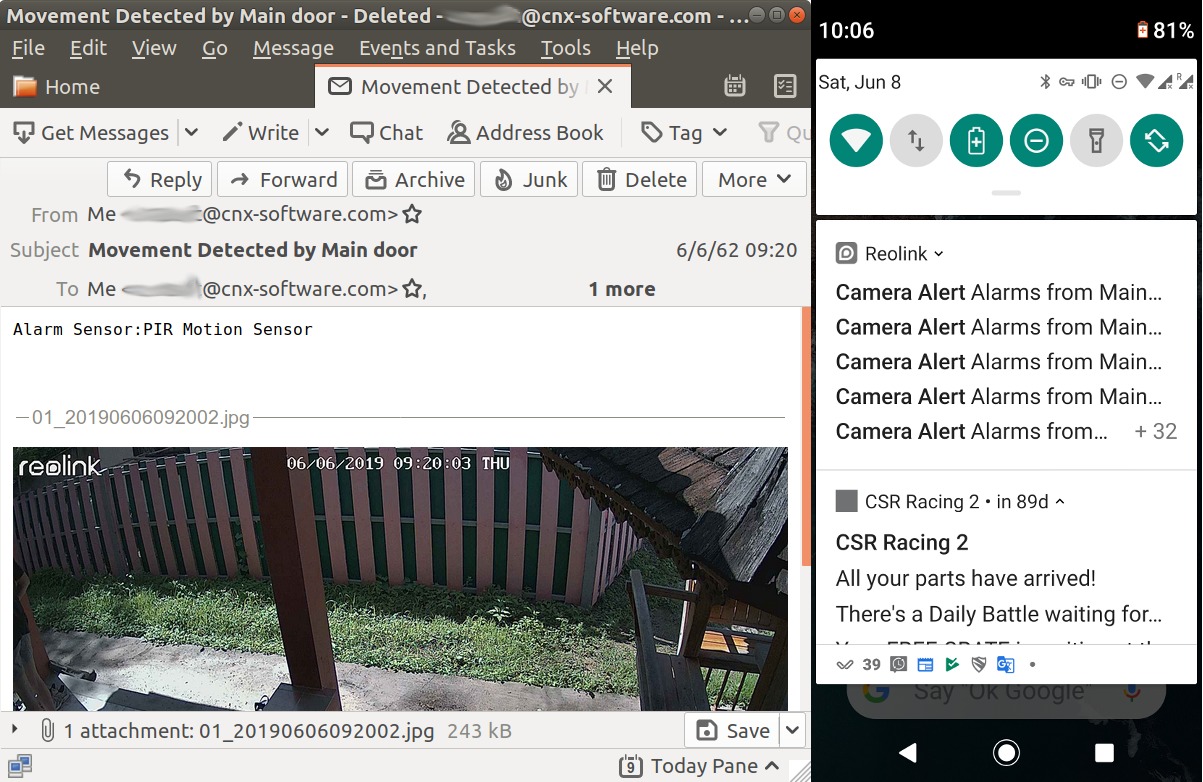Save the attachment with Save button
Screen dimensions: 1203x782
[732, 731]
